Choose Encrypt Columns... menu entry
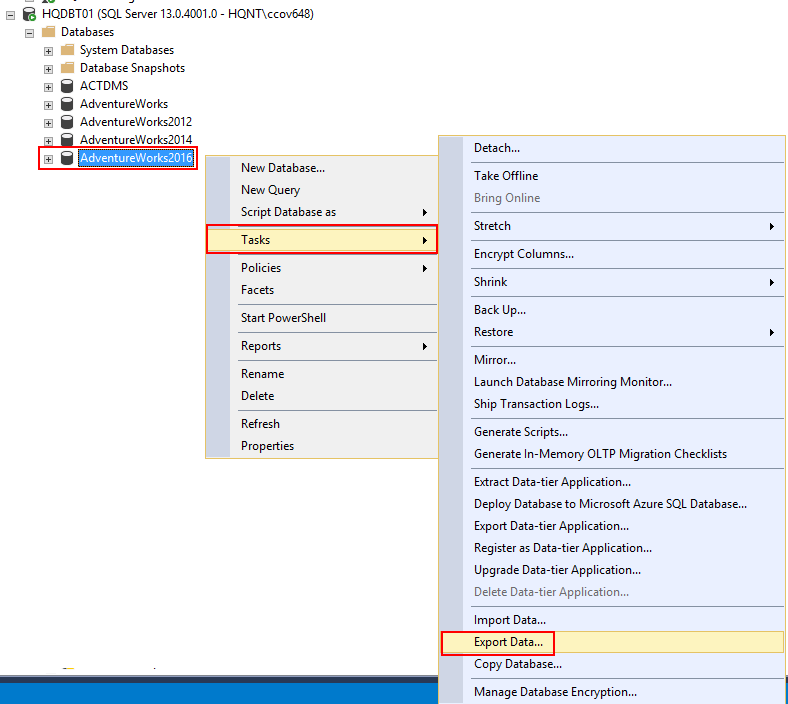The image size is (788, 704). (x=612, y=254)
